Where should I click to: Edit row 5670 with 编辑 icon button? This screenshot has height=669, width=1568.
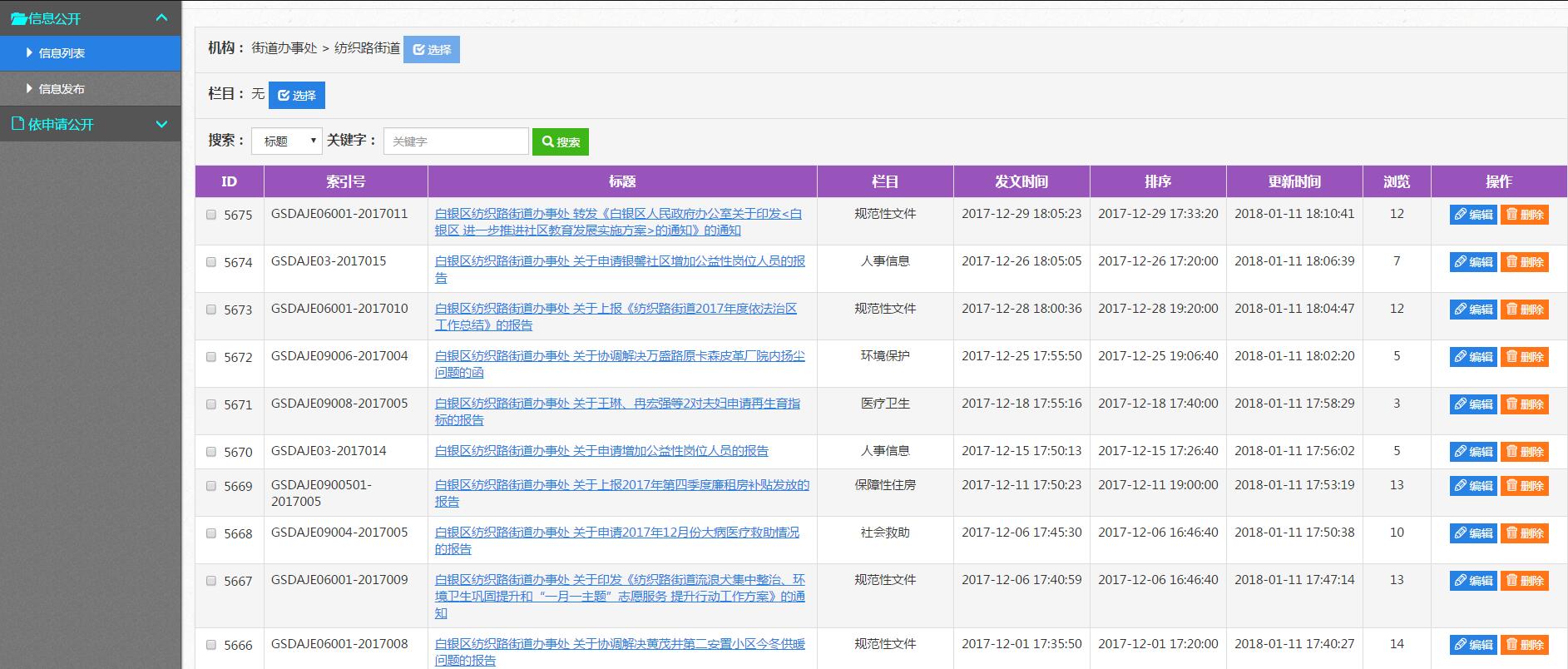(1473, 452)
